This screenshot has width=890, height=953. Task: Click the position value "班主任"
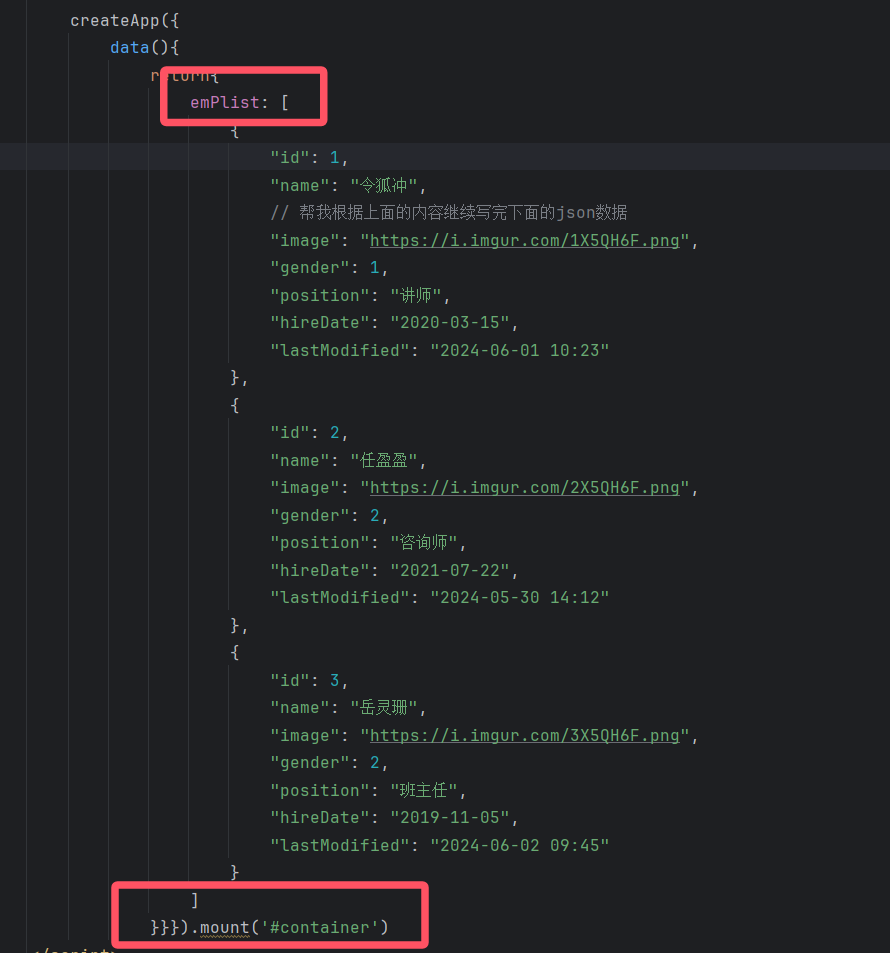point(428,790)
